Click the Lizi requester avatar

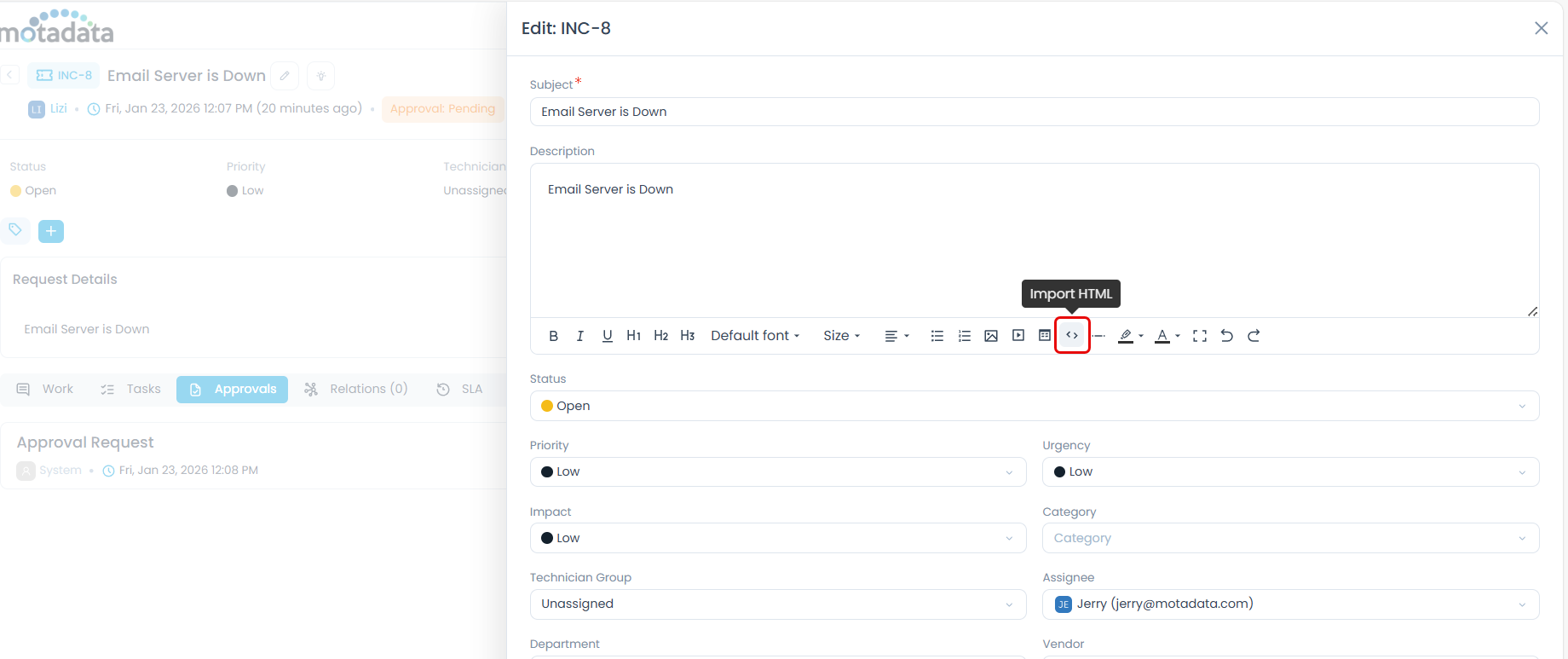[x=37, y=109]
